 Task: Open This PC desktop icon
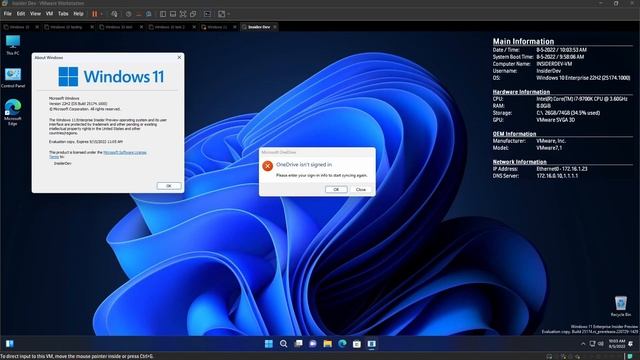coord(13,45)
